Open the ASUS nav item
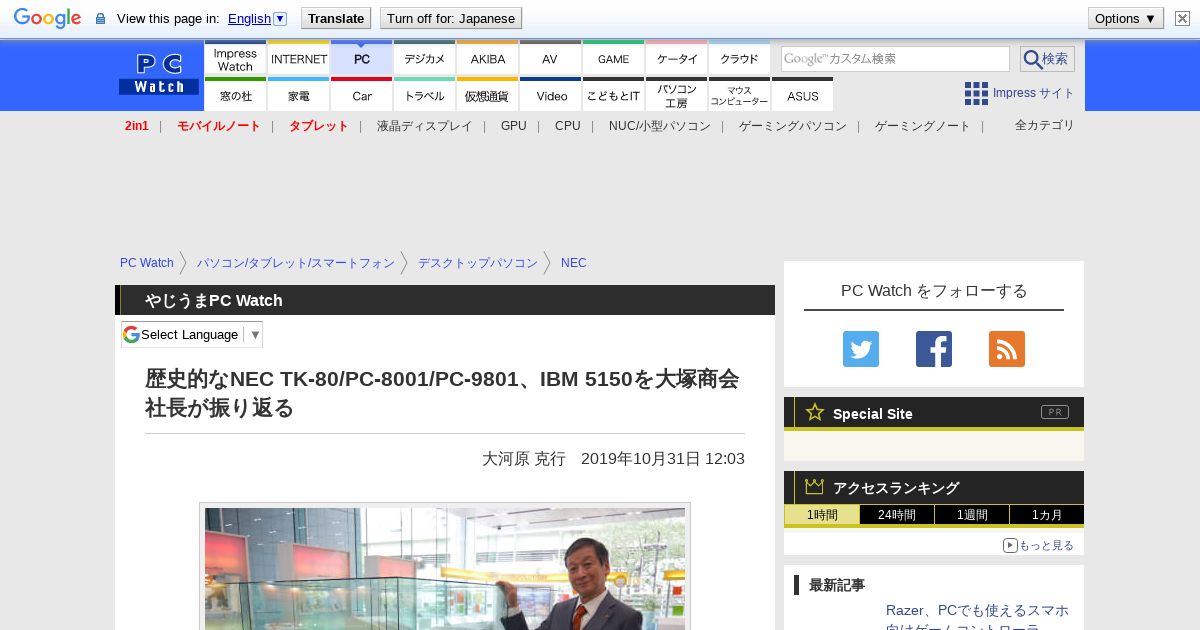 (x=802, y=96)
